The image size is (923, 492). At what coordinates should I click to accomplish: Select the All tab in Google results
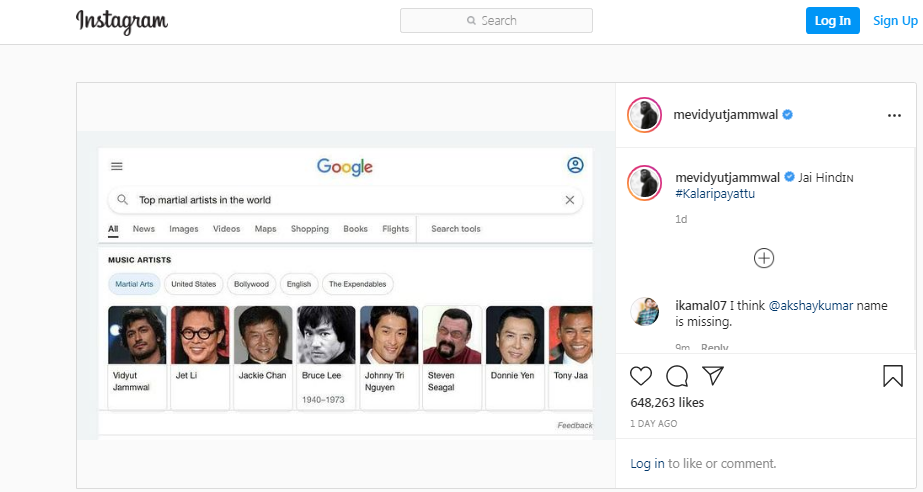[113, 229]
